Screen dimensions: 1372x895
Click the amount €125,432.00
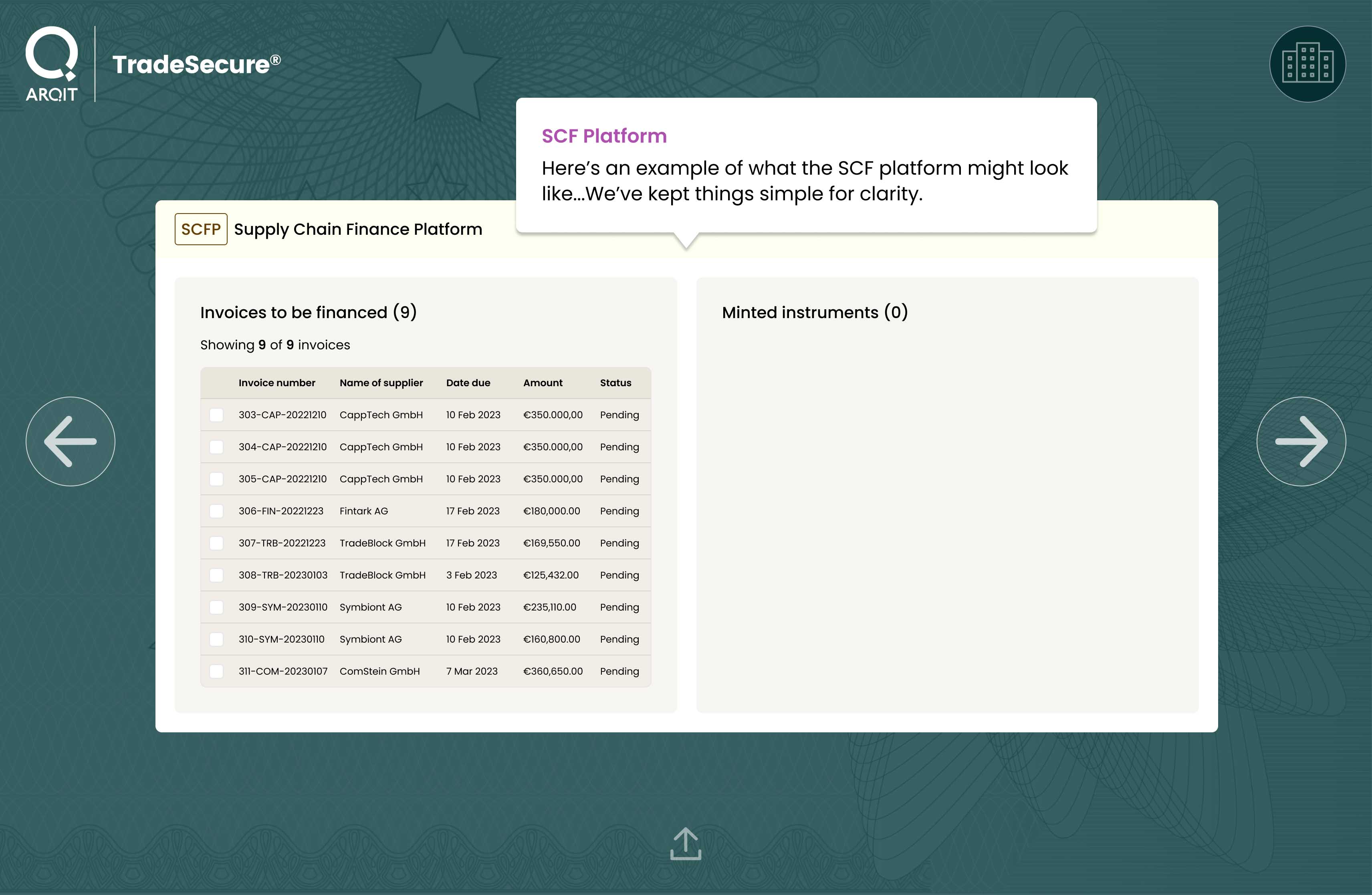[551, 575]
